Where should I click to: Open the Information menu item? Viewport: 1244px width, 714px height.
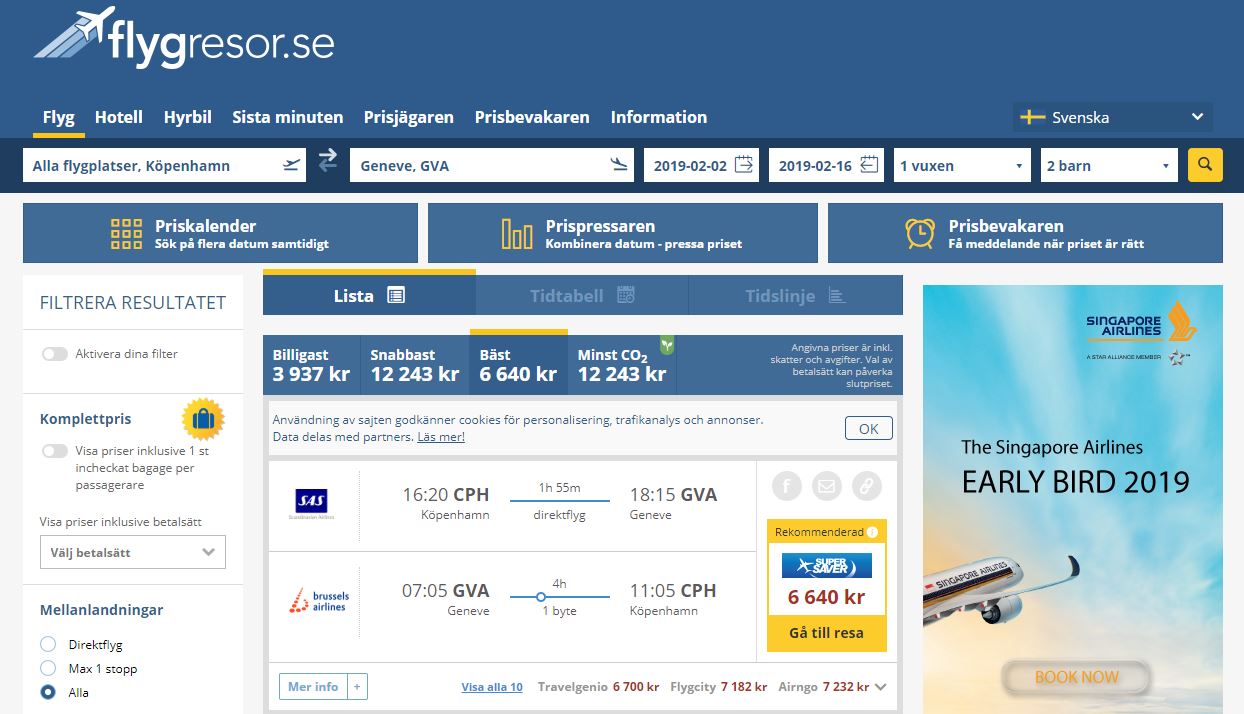click(659, 117)
